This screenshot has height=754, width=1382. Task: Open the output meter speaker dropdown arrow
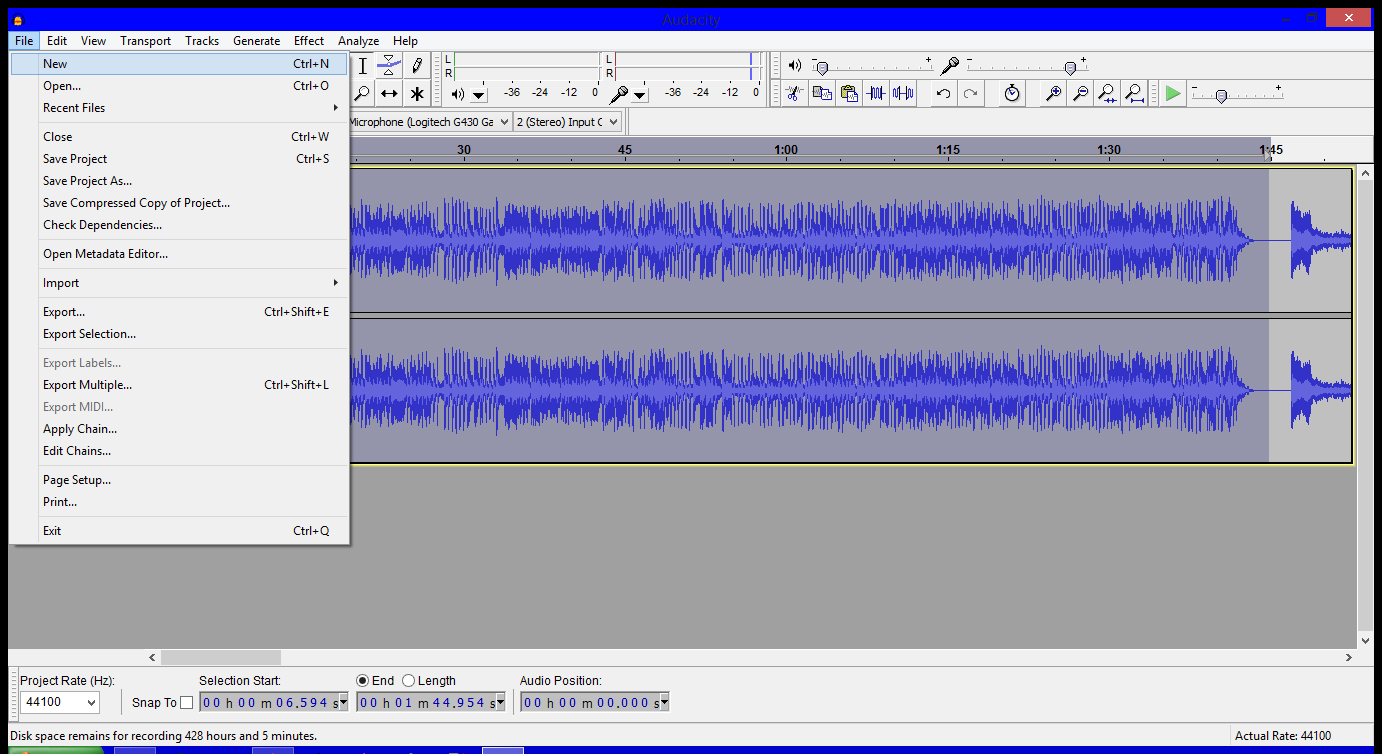point(479,95)
